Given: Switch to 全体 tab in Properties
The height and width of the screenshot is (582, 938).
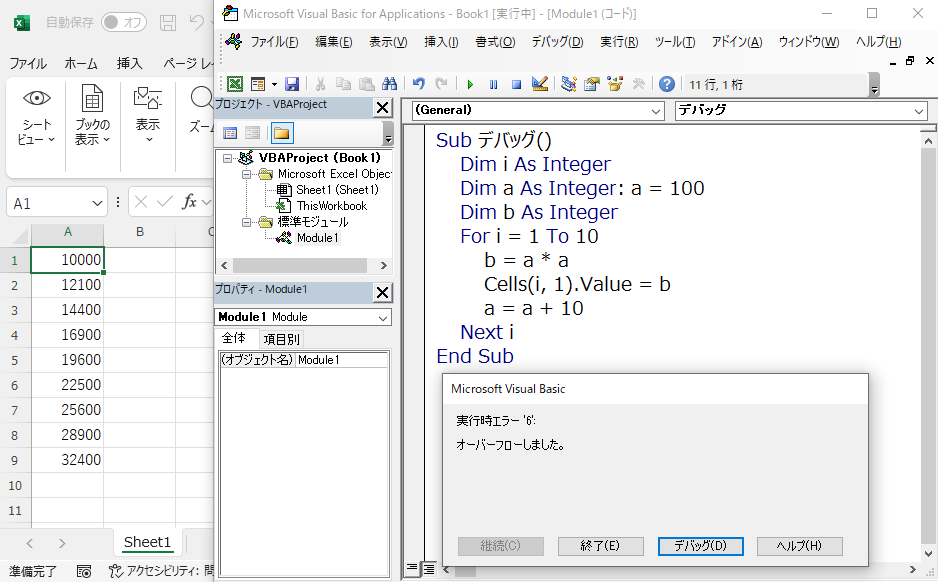Looking at the screenshot, I should (233, 339).
